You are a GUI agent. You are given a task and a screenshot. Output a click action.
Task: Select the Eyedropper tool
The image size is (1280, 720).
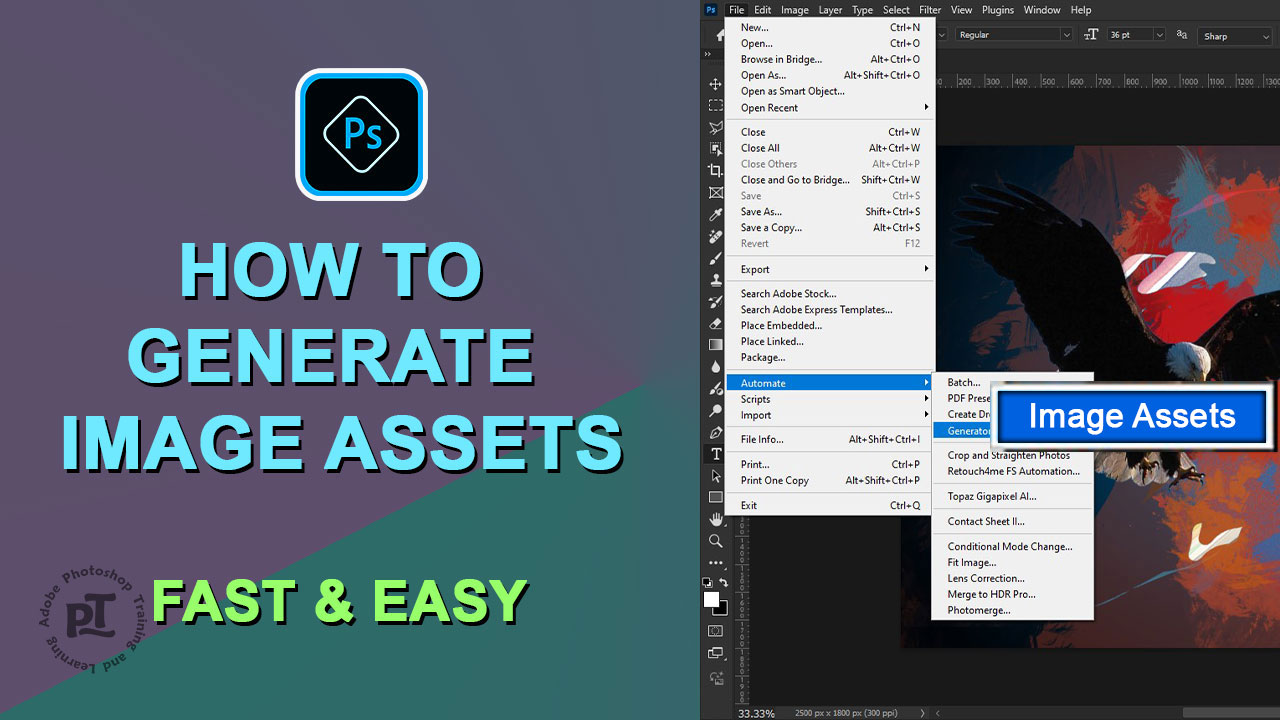click(x=715, y=215)
